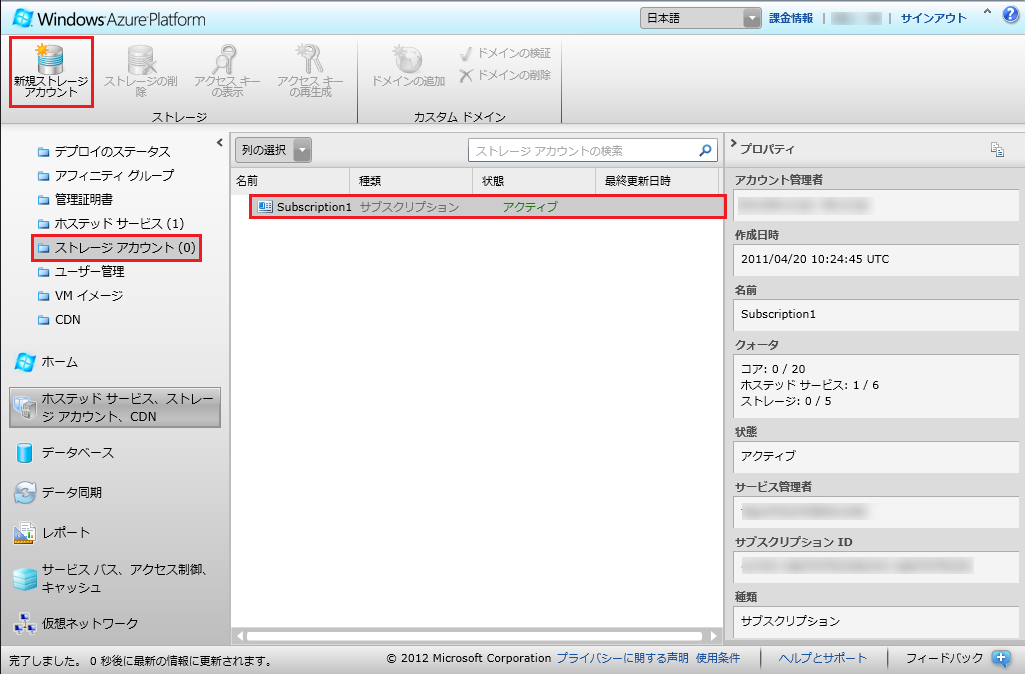Go to ホーム in the navigation
1025x674 pixels.
46,362
